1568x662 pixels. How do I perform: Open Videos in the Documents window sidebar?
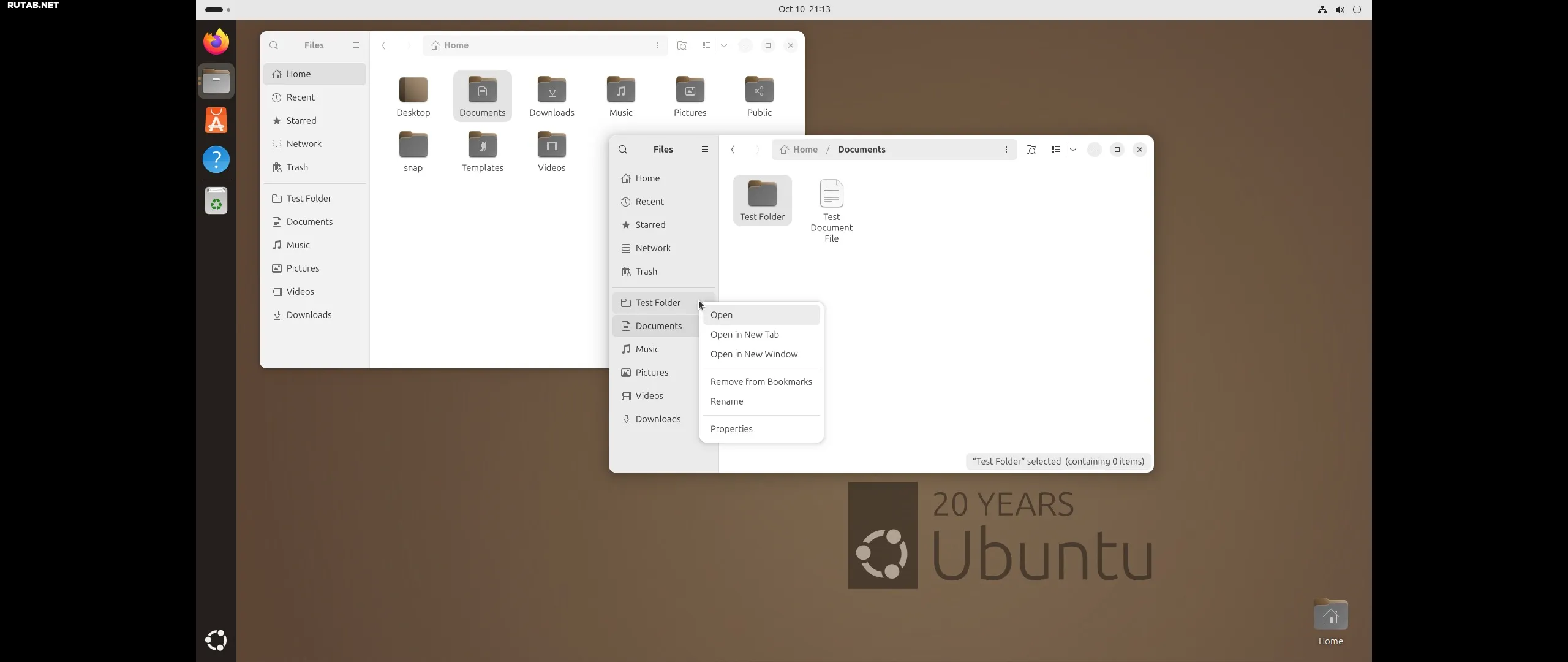(x=656, y=396)
